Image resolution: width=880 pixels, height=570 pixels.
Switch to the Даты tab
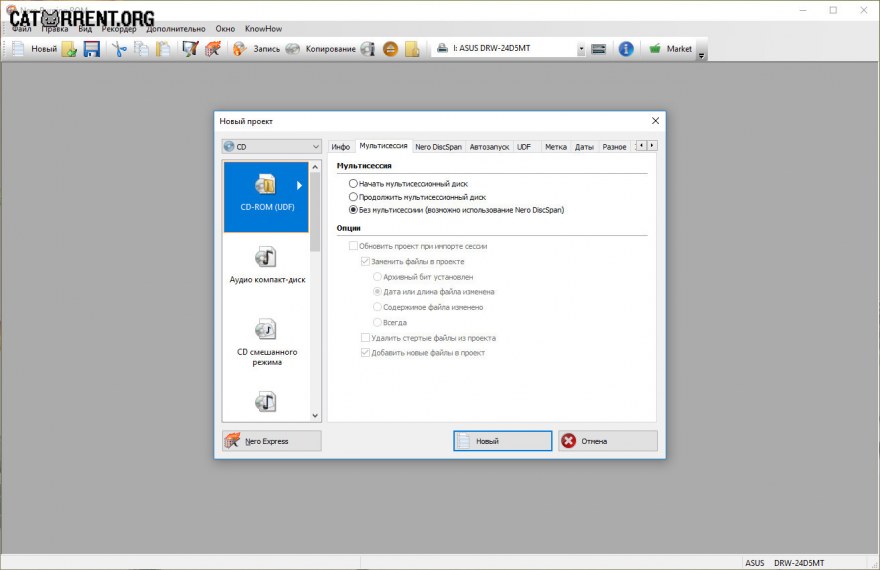point(584,147)
